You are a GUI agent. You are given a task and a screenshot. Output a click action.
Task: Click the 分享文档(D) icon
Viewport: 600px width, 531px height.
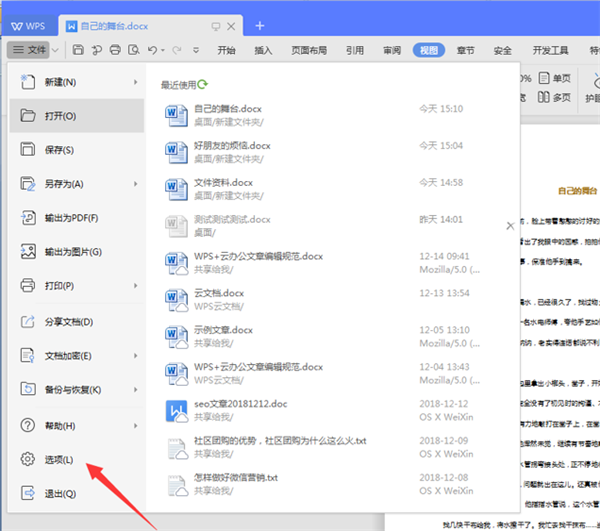click(x=27, y=321)
